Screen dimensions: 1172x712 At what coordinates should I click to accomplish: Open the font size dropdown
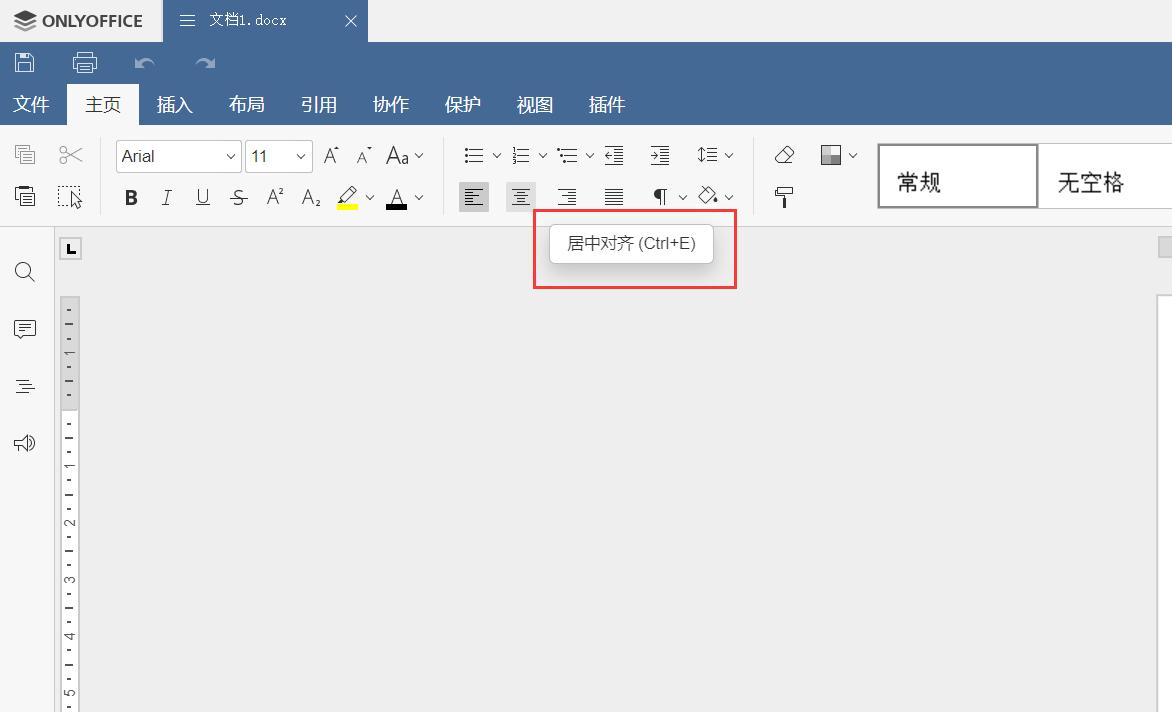(x=299, y=156)
